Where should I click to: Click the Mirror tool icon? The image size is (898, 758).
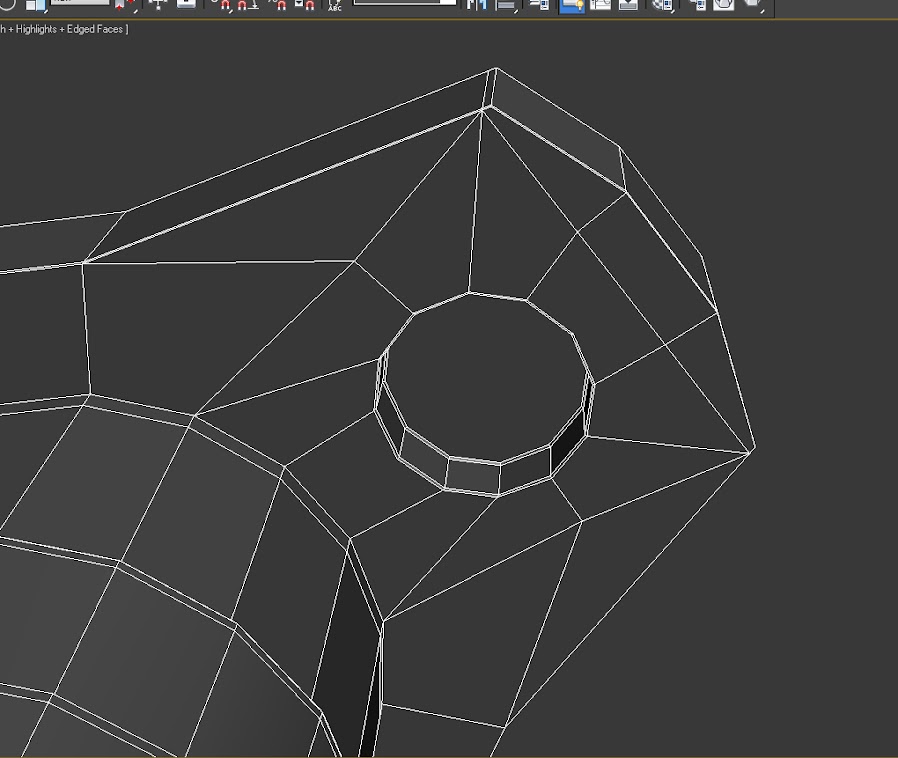pyautogui.click(x=477, y=5)
